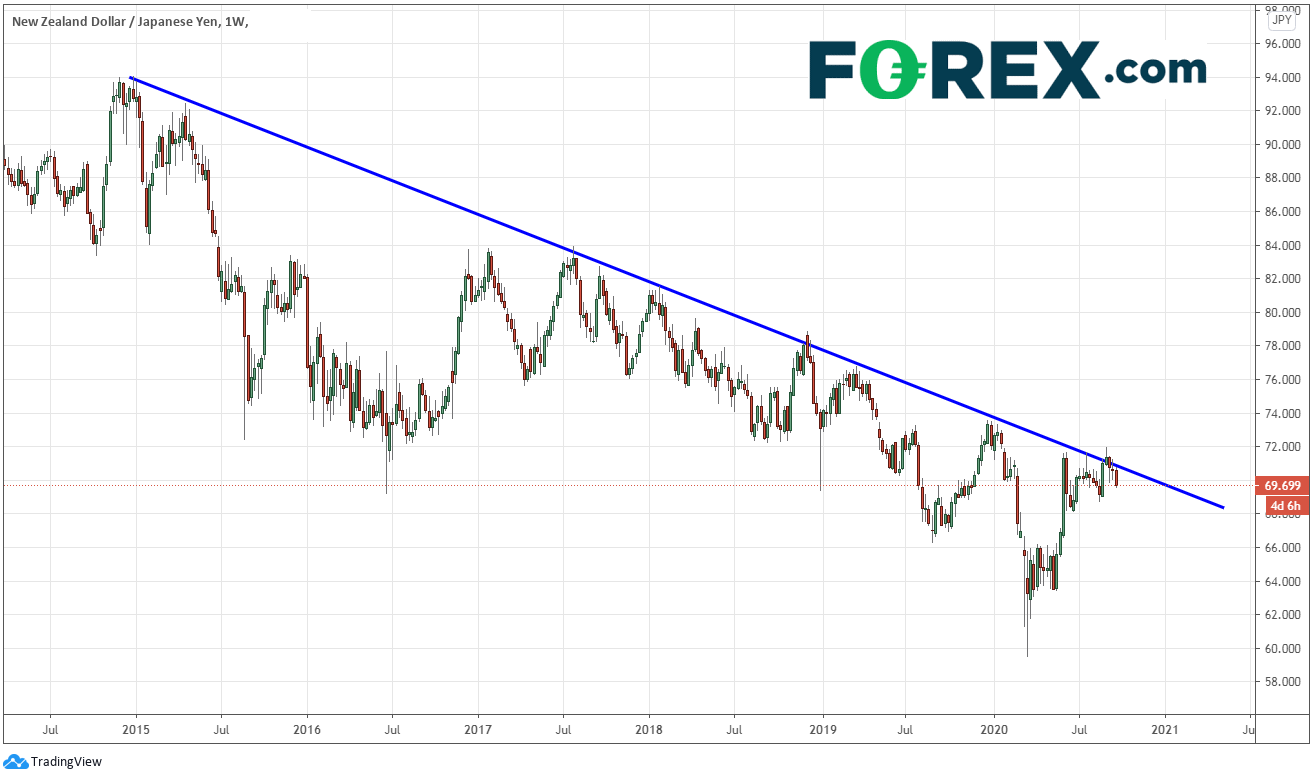
Task: Click the 86.000 price axis label
Action: tap(1282, 212)
